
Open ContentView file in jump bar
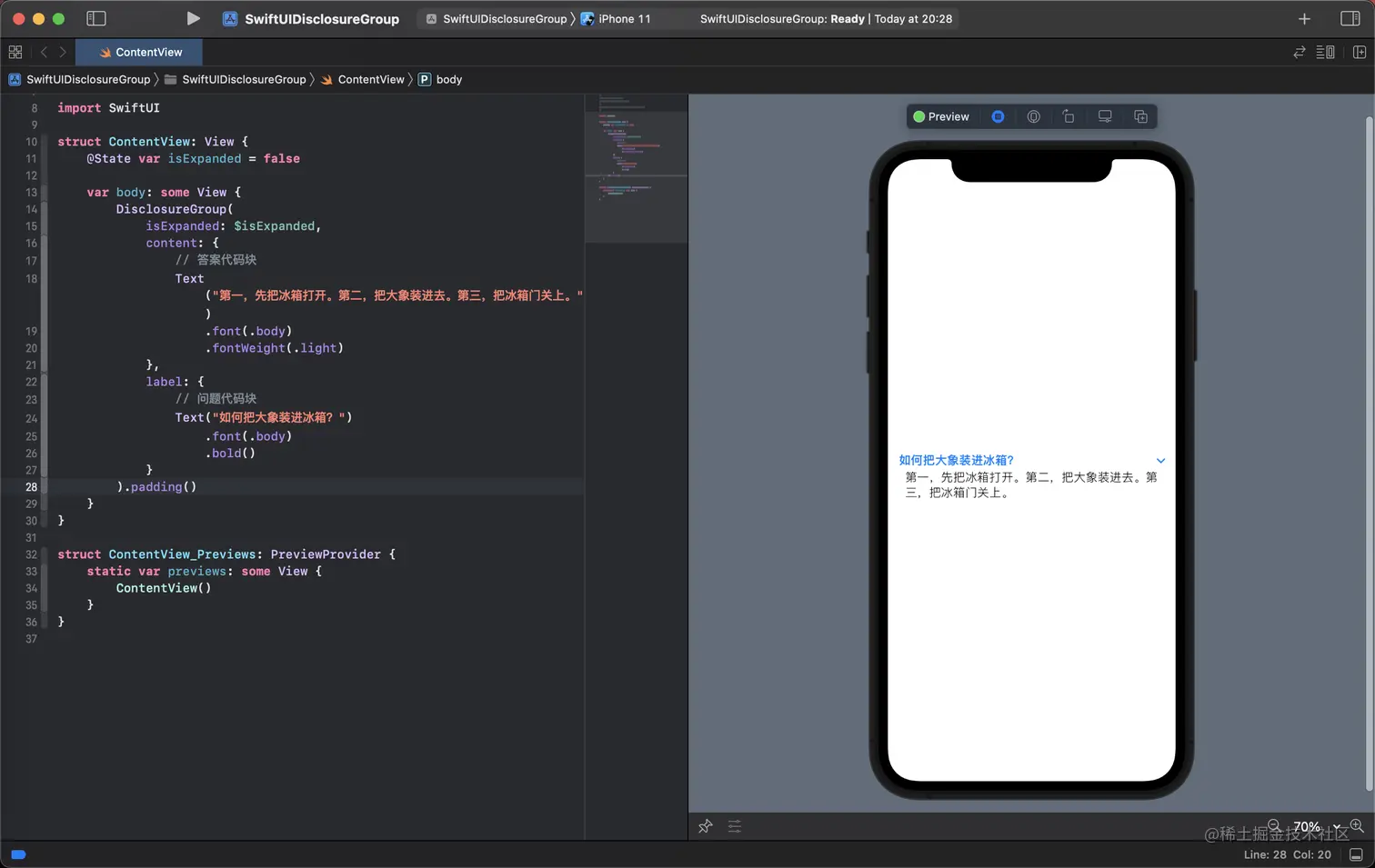coord(363,79)
